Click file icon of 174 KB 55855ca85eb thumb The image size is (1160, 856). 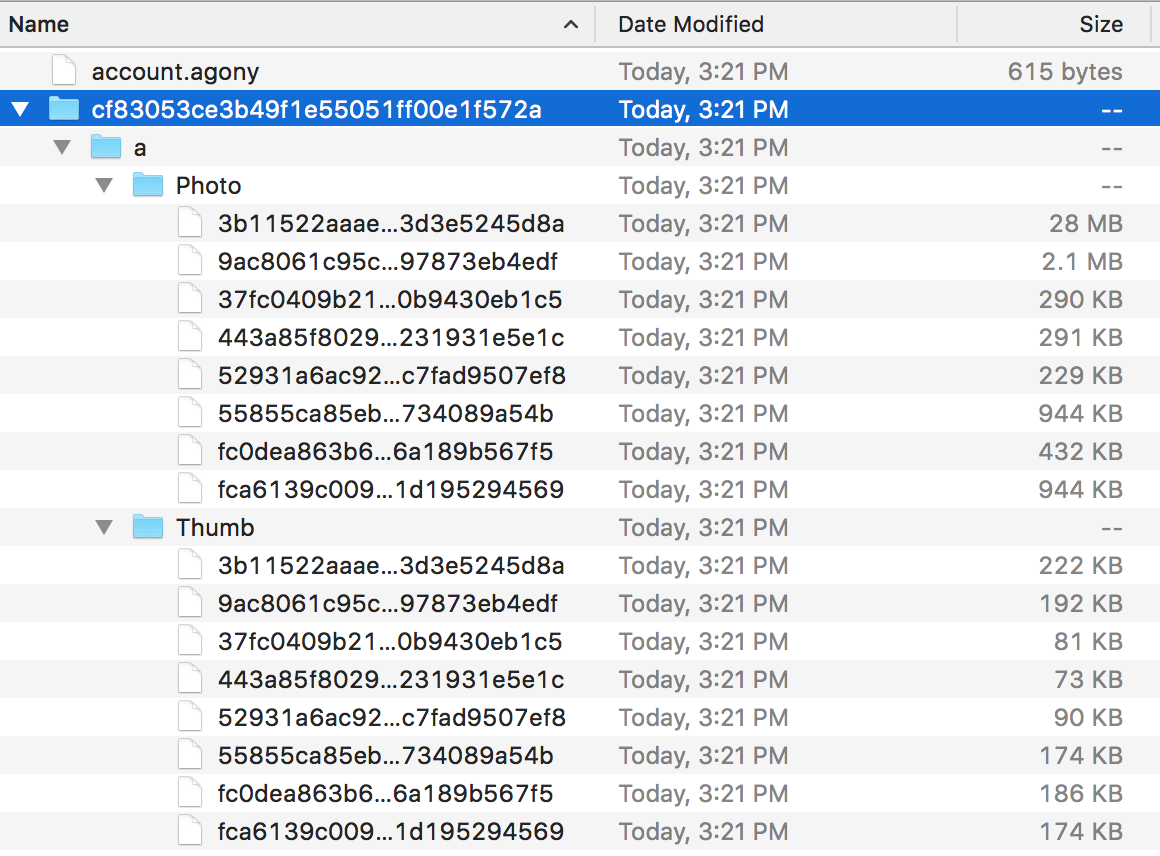190,755
